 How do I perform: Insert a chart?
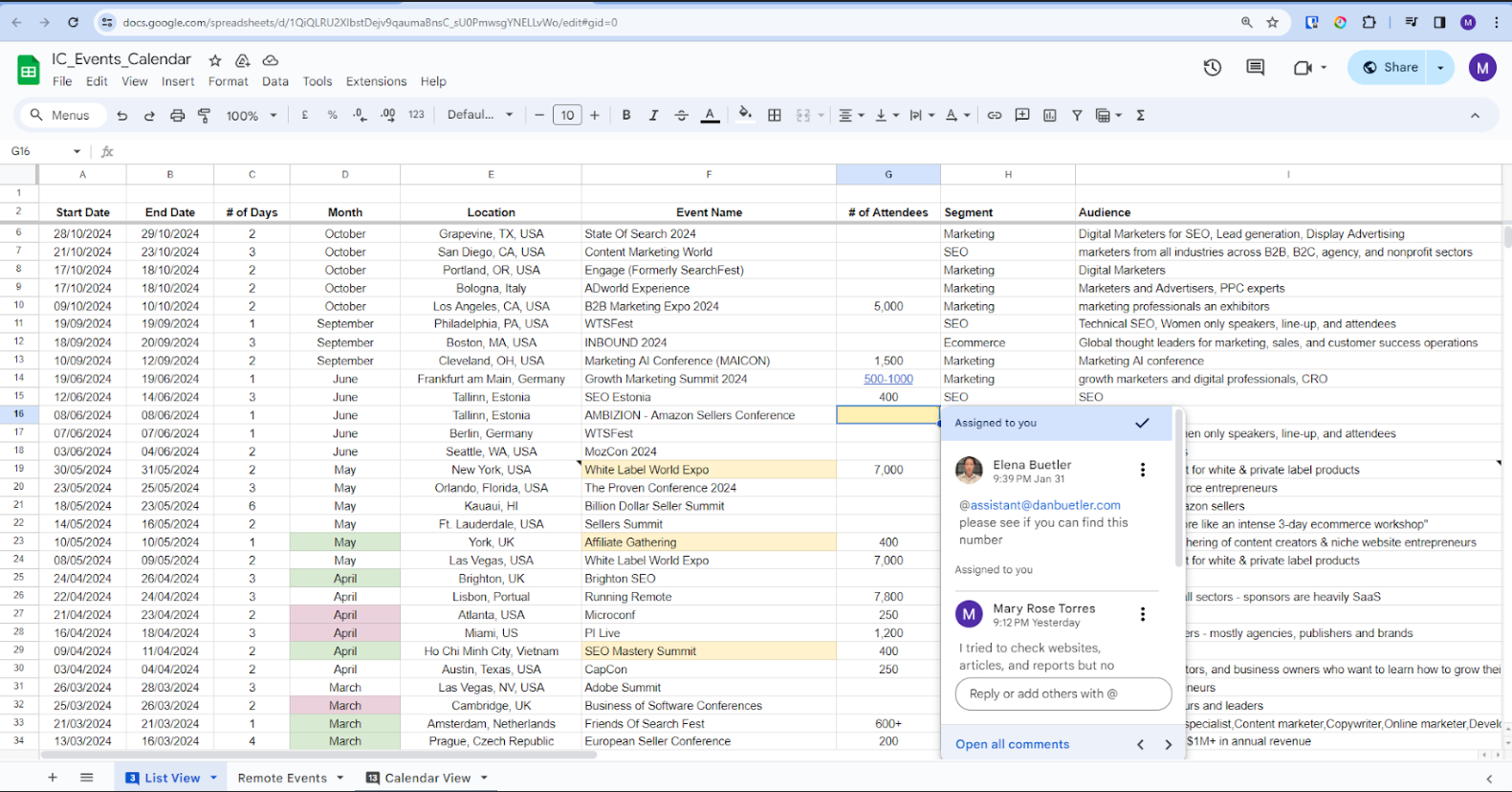coord(1050,115)
